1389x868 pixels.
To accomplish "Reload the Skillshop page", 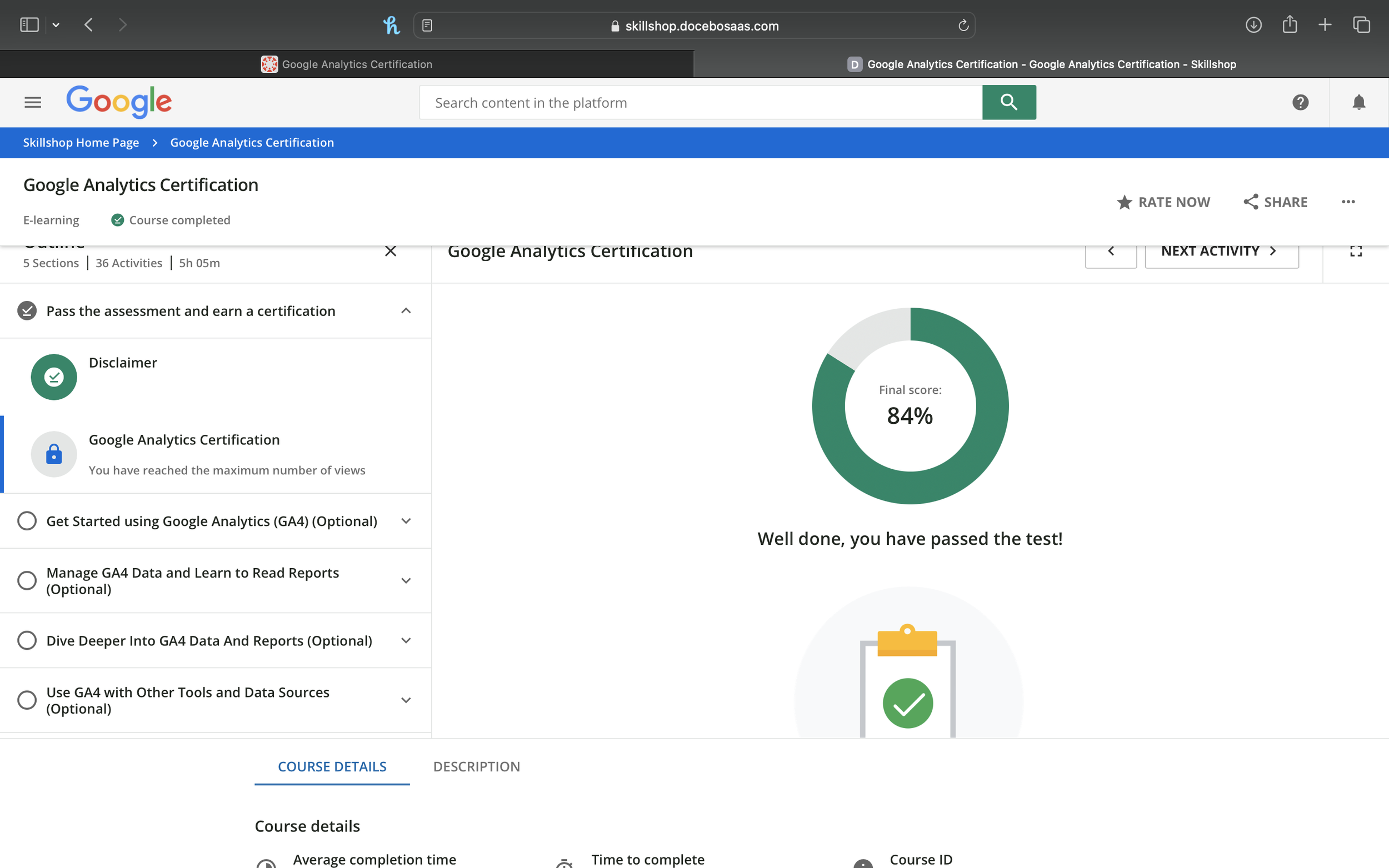I will [x=963, y=25].
